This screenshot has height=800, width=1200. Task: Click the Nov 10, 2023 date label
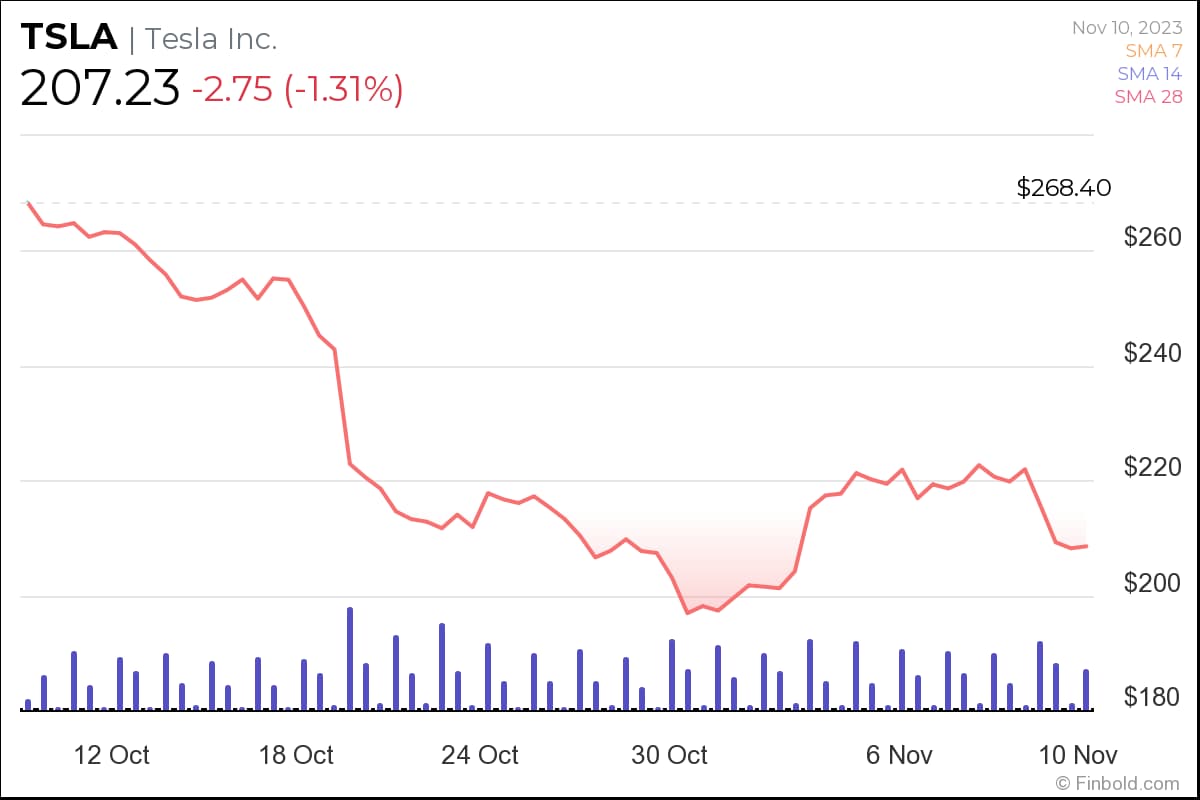[x=1126, y=28]
